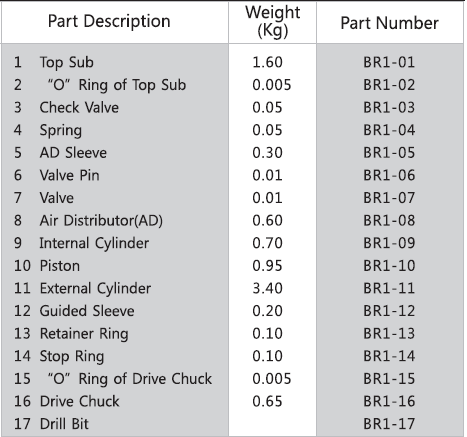Click the AD Sleeve description
The height and width of the screenshot is (437, 467).
73,153
